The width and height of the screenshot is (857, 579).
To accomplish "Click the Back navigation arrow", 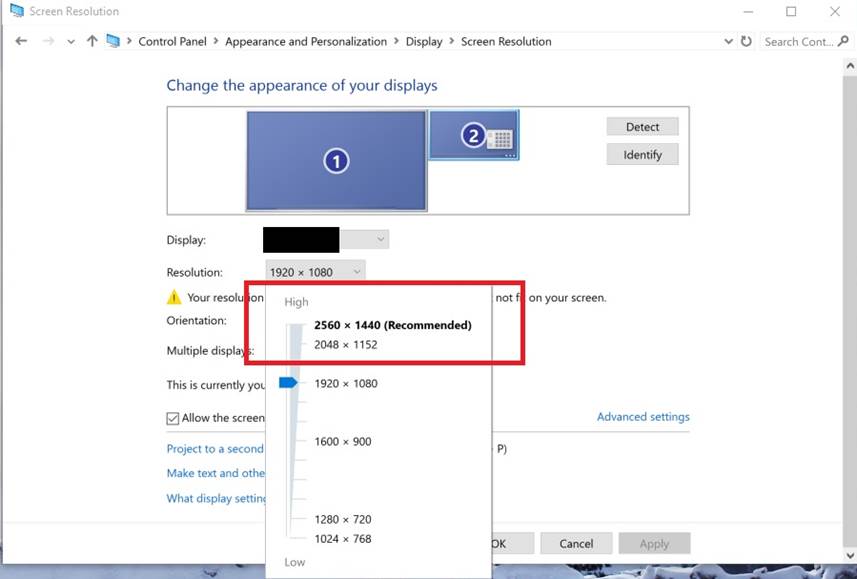I will click(21, 41).
